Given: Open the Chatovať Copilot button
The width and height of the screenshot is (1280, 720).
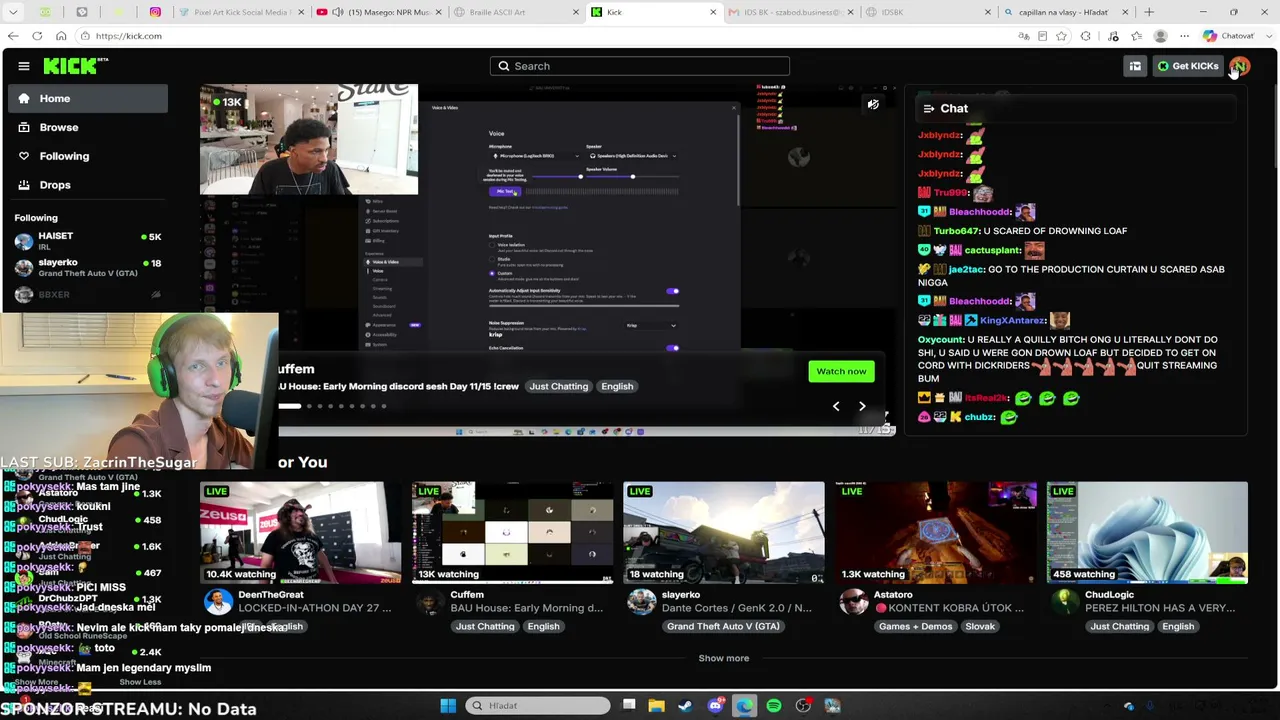Looking at the screenshot, I should tap(1229, 36).
